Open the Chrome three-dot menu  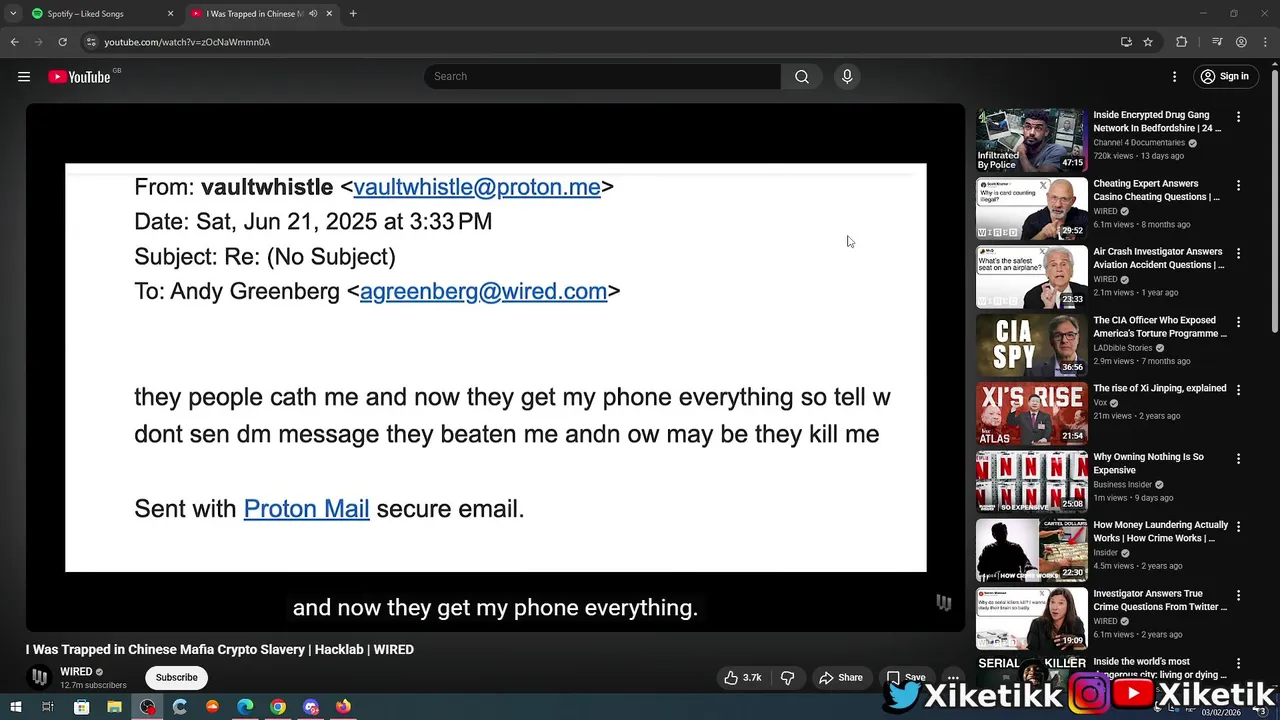click(x=1264, y=42)
